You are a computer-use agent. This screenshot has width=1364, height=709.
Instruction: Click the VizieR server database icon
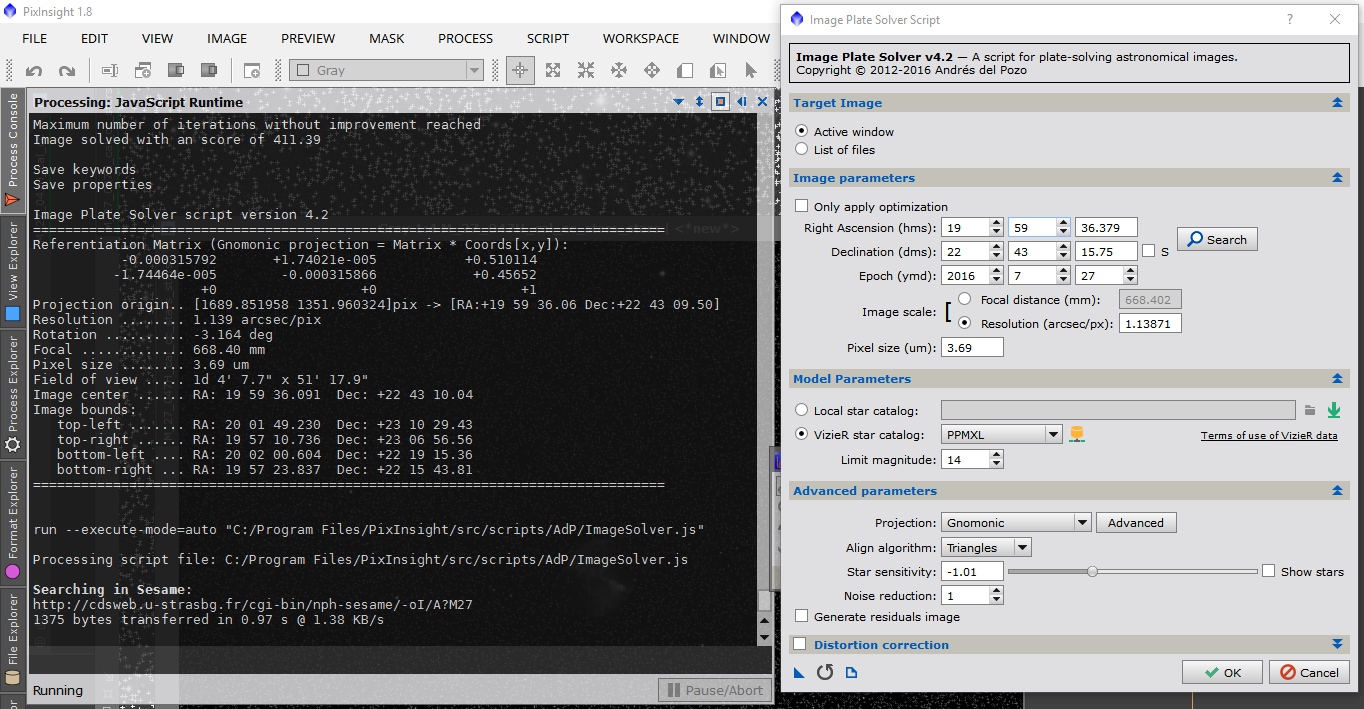(1077, 434)
